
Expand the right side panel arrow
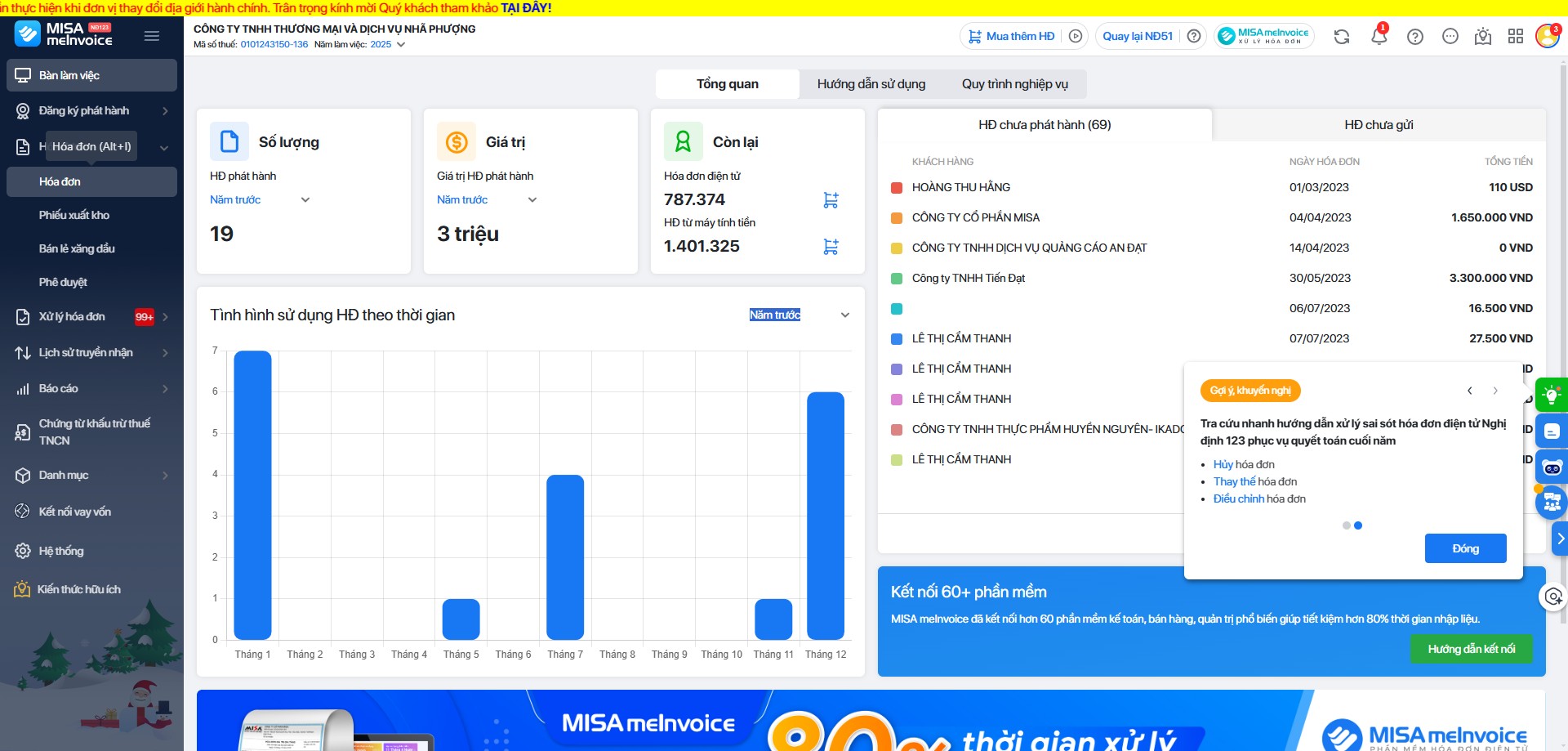(x=1560, y=539)
